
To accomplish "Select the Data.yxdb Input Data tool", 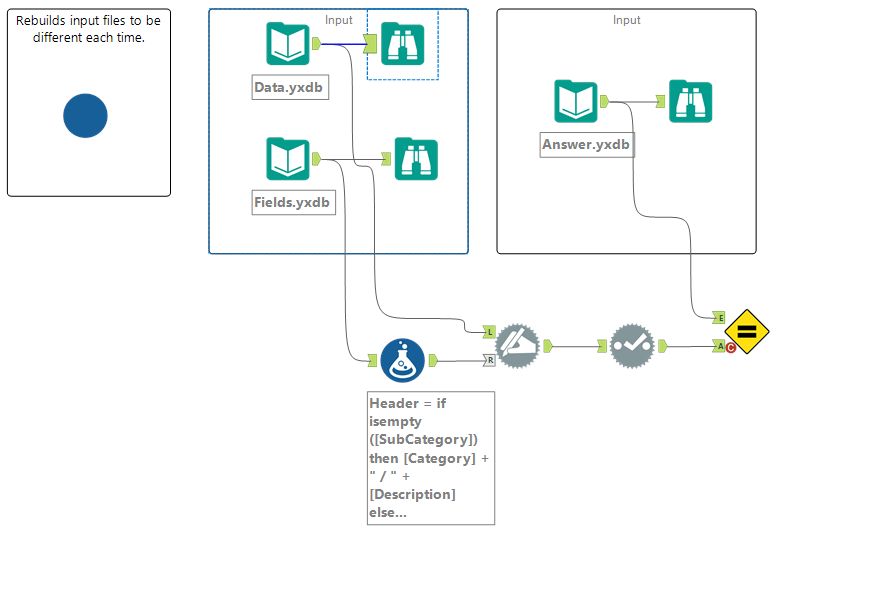I will (288, 44).
